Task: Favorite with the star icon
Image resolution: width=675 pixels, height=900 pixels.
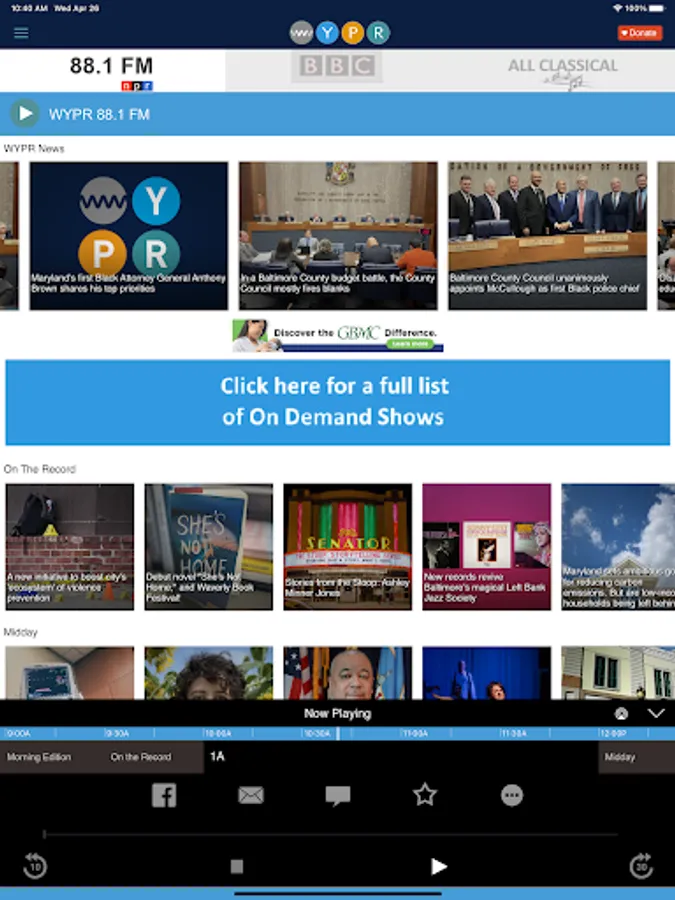Action: point(425,795)
